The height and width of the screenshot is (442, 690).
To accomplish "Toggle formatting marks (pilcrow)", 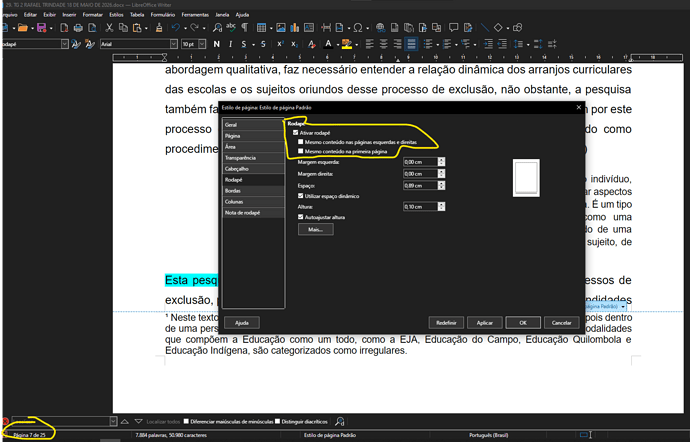I will [x=245, y=28].
